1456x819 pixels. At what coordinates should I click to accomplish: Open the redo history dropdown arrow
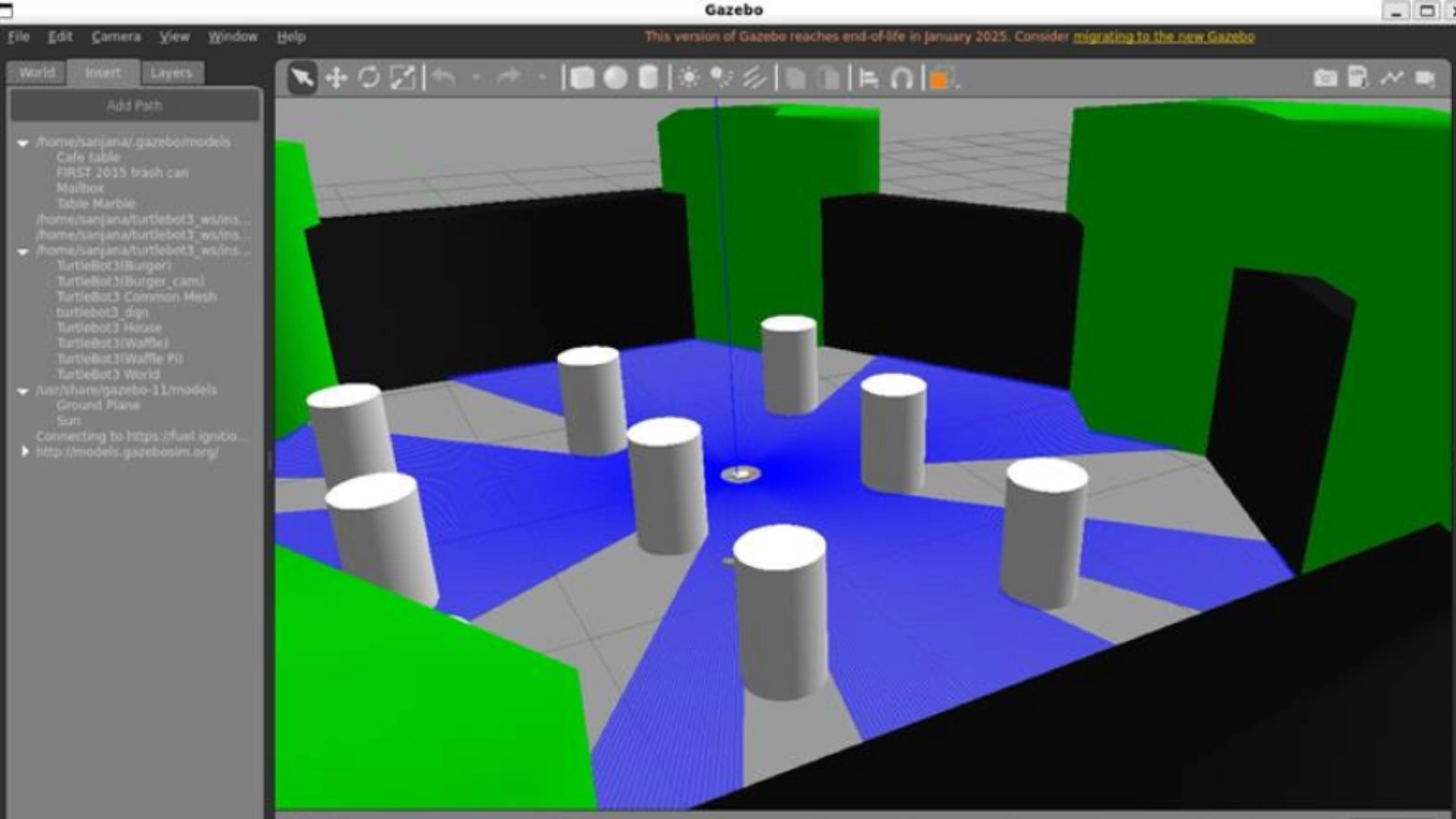pyautogui.click(x=541, y=77)
